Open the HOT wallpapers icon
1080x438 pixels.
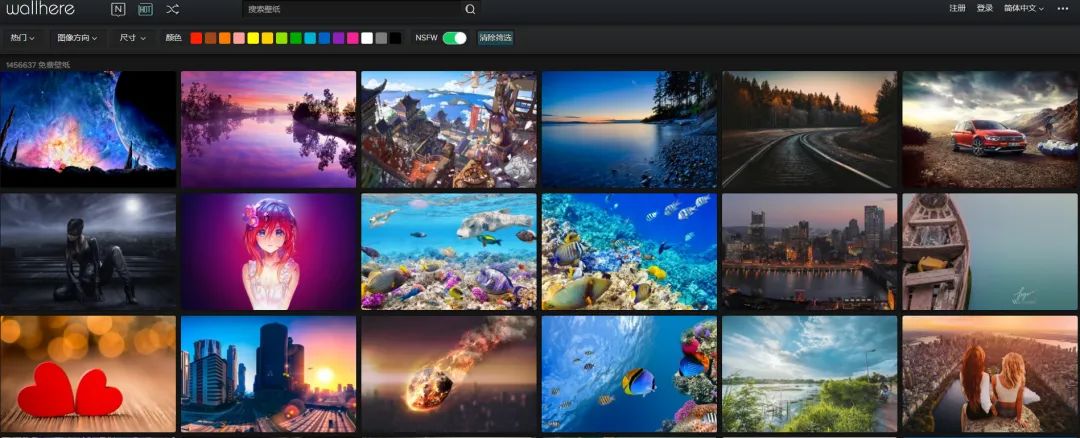(x=145, y=10)
